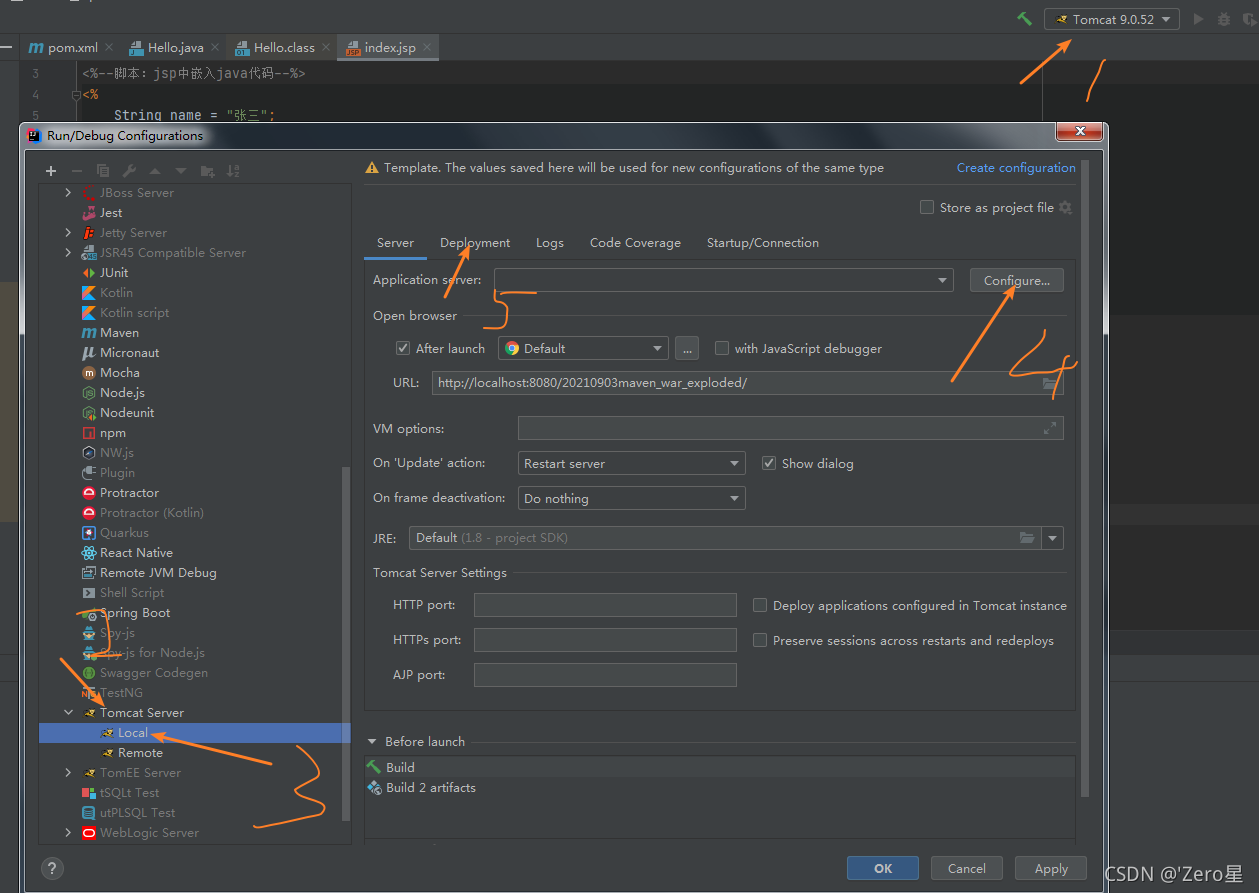Click the Cancel button

(x=967, y=868)
